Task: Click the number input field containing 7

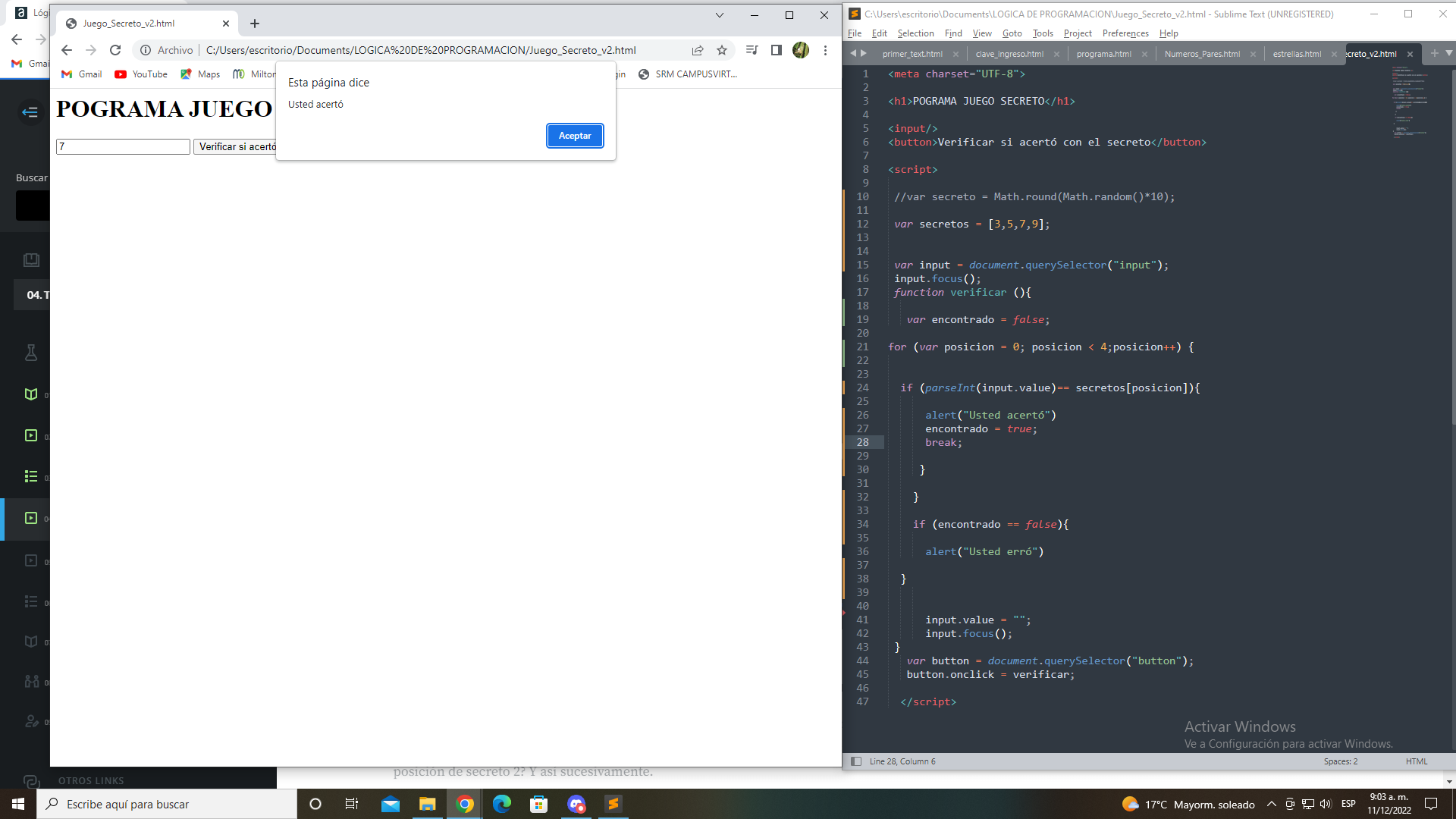Action: click(x=123, y=146)
